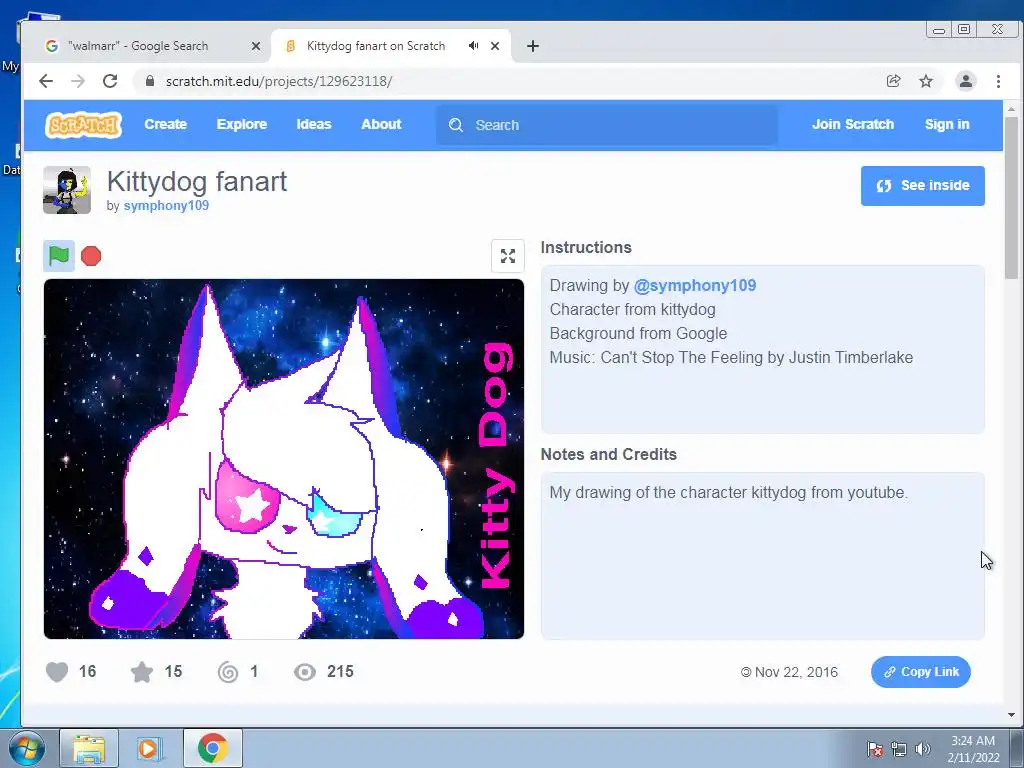The height and width of the screenshot is (768, 1024).
Task: Click the share page icon
Action: pos(893,81)
